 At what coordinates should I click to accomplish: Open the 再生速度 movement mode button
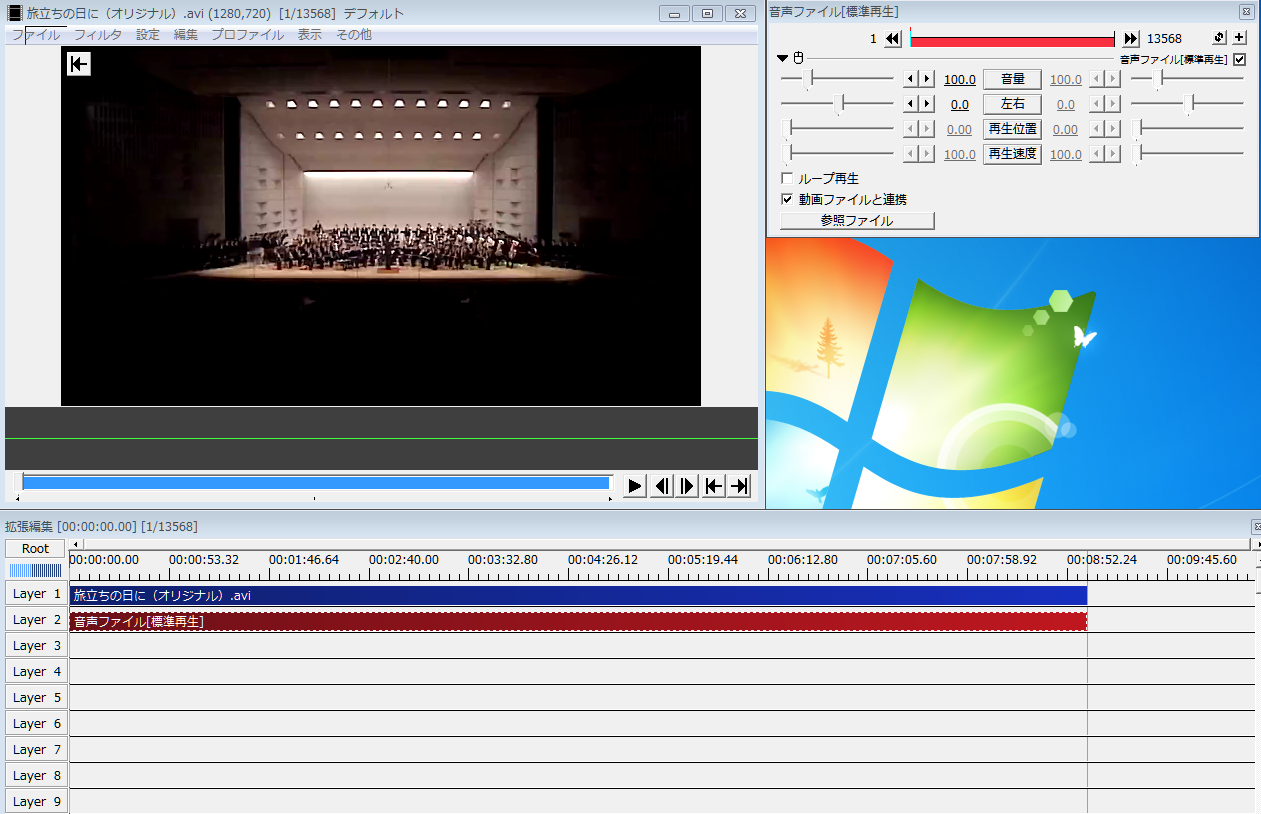[x=1012, y=154]
